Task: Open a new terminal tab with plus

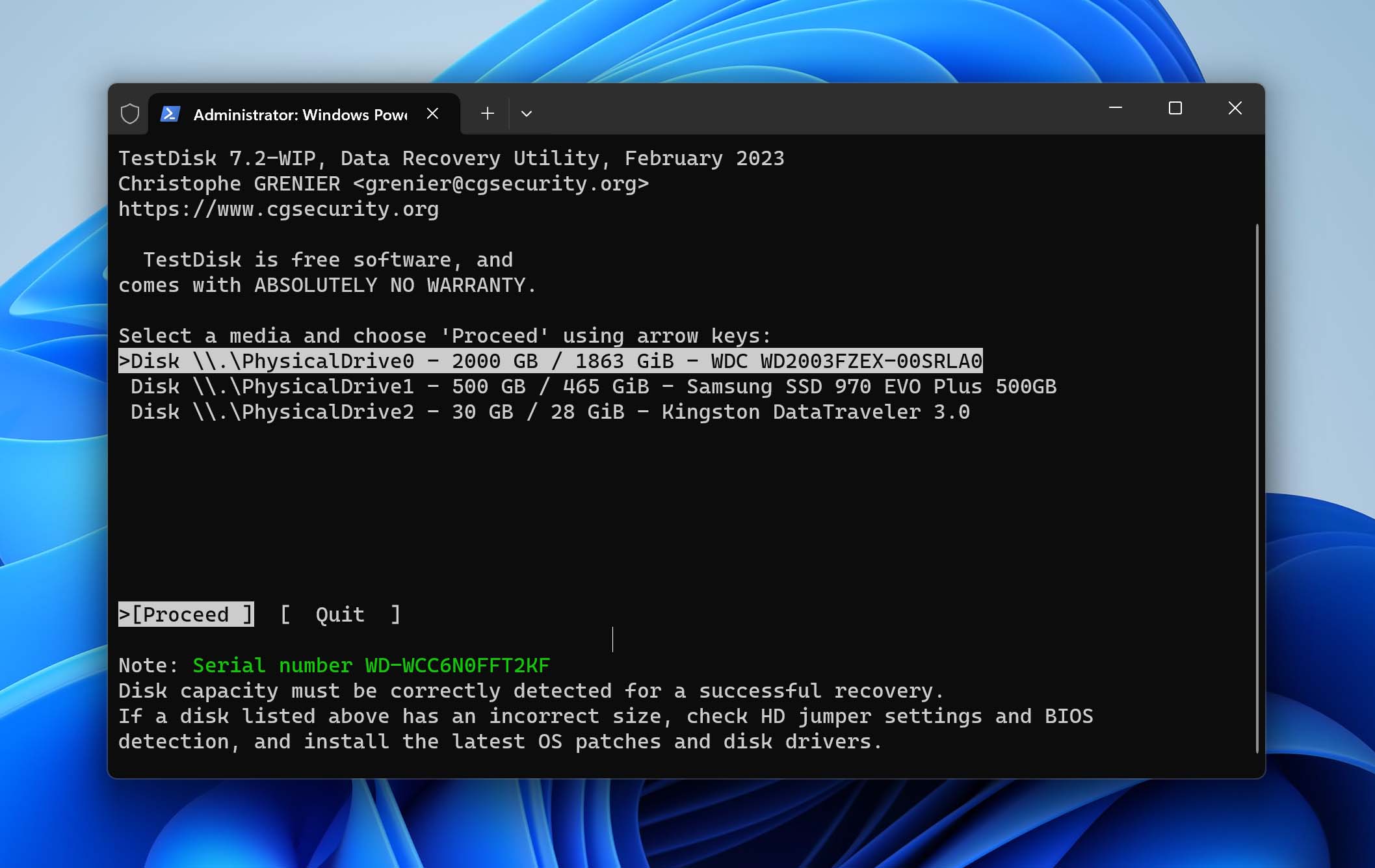Action: [488, 114]
